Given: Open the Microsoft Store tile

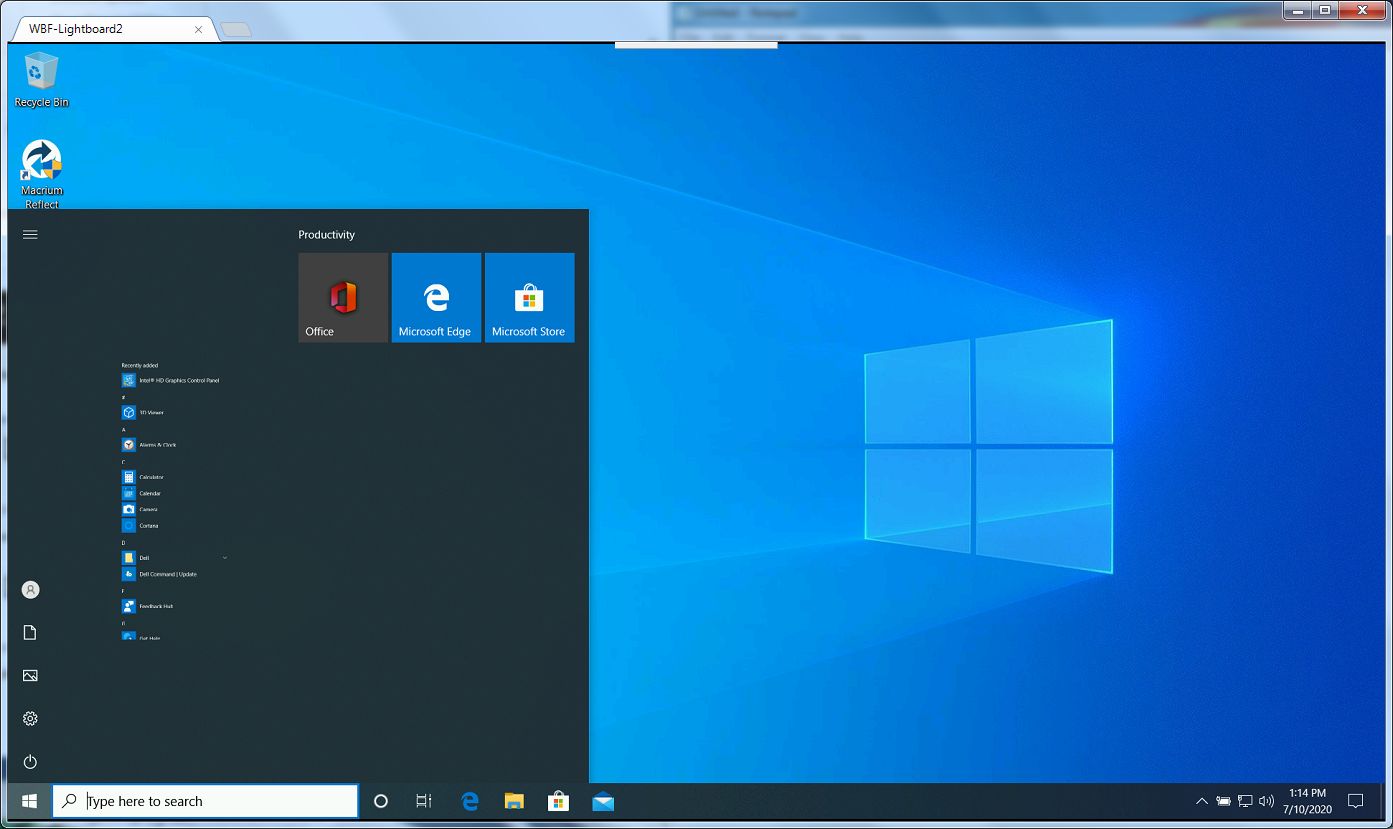Looking at the screenshot, I should [x=529, y=298].
